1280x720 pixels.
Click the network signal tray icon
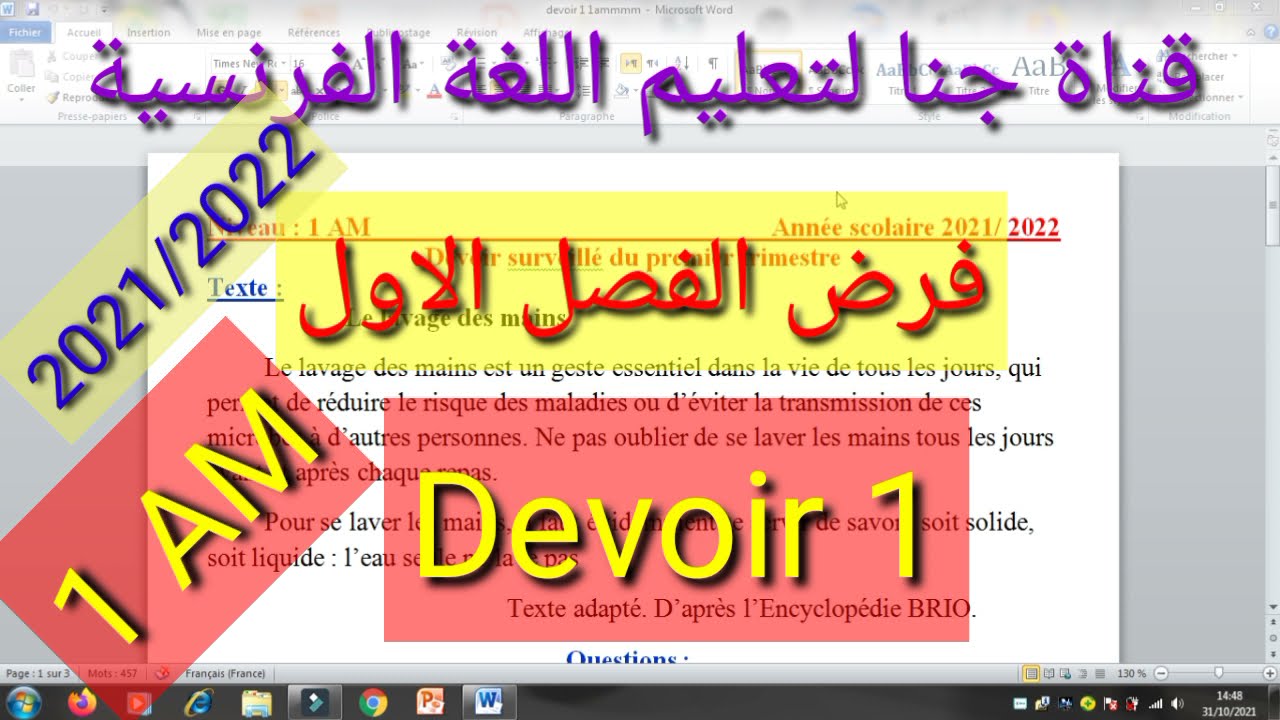[x=1156, y=703]
